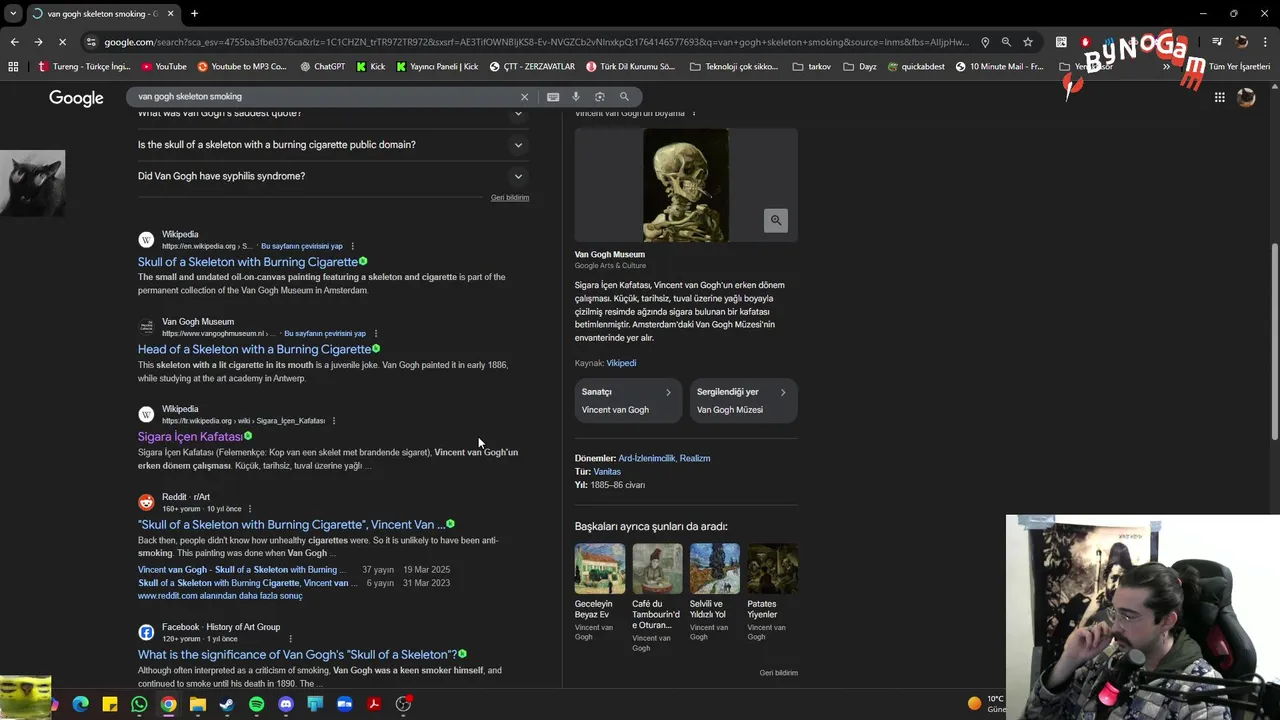This screenshot has height=720, width=1280.
Task: Open the skeleton painting image in knowledge panel
Action: click(x=686, y=185)
